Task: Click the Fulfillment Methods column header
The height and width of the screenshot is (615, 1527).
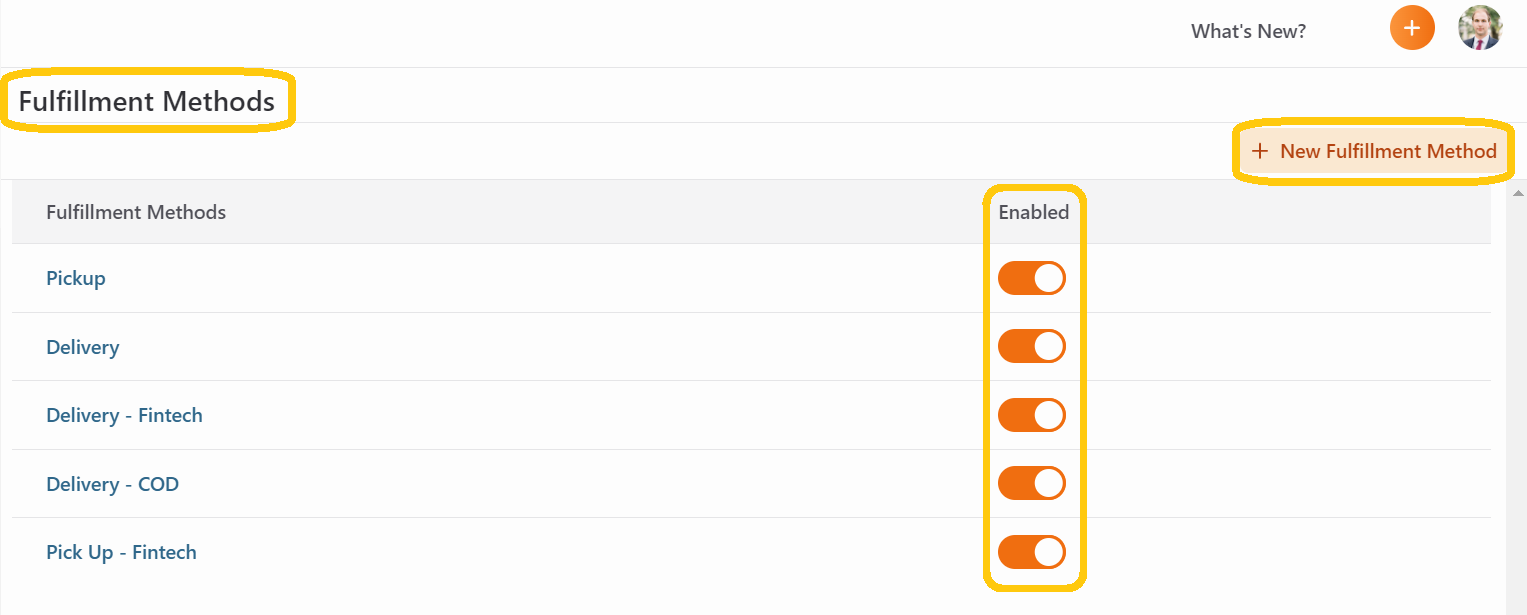Action: click(x=136, y=212)
